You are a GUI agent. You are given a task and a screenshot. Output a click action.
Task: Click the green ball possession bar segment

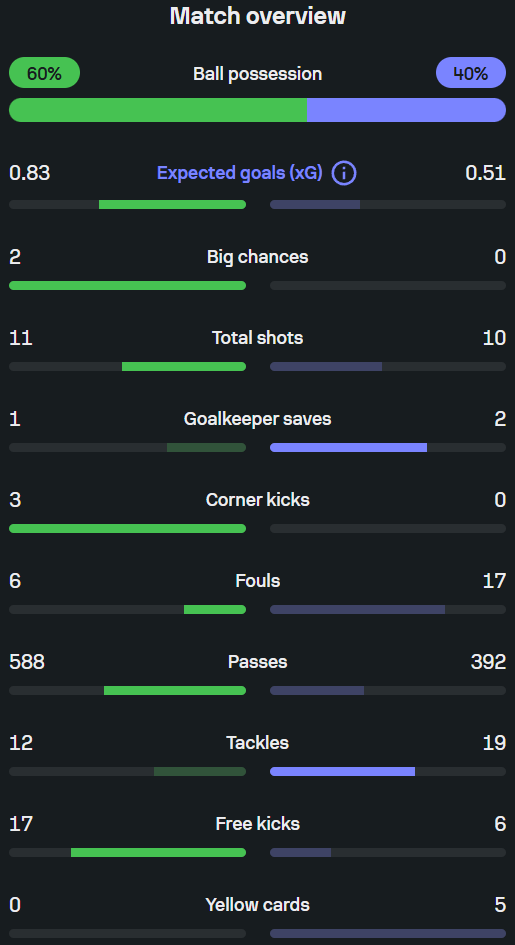tap(158, 110)
